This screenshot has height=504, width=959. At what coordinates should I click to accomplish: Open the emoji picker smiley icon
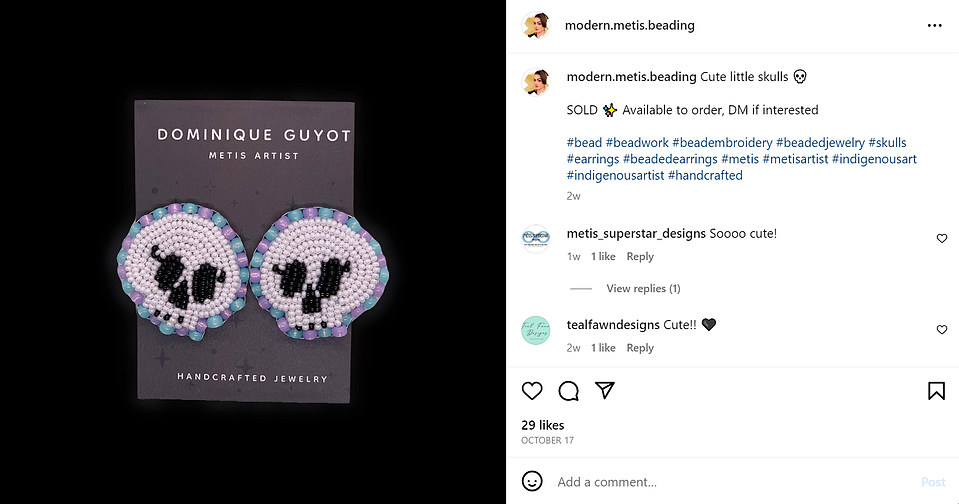pyautogui.click(x=532, y=481)
